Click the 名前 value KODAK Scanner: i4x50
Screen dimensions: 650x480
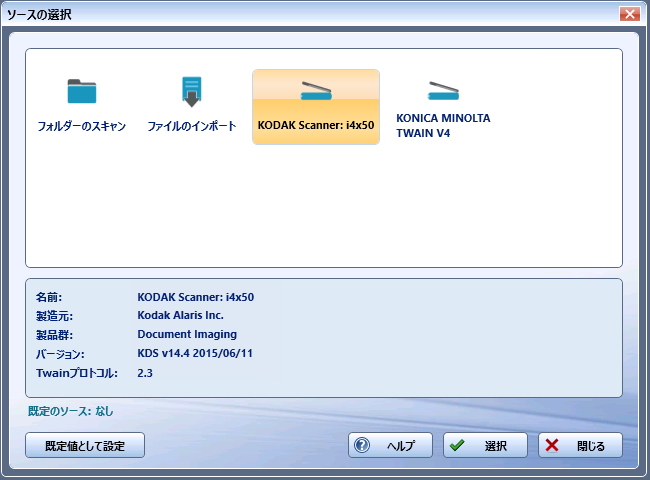196,297
